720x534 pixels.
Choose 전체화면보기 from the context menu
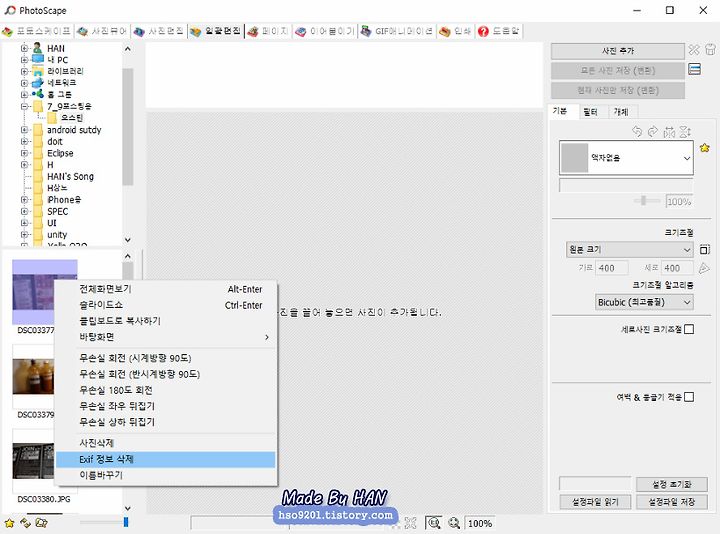click(166, 289)
